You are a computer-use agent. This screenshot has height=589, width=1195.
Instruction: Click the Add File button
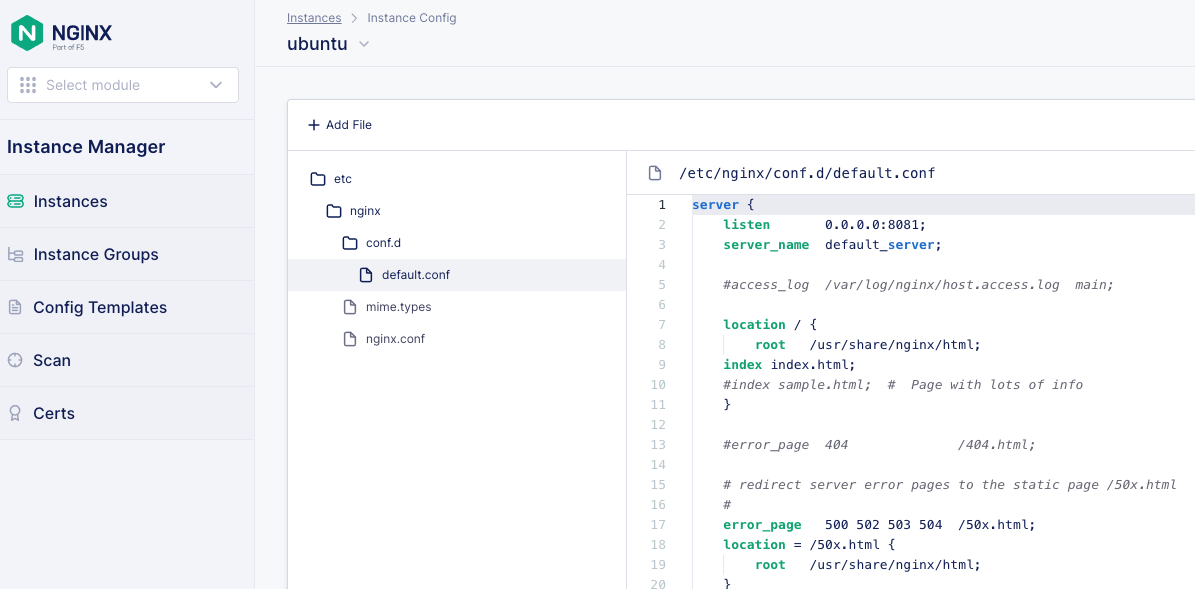tap(340, 125)
